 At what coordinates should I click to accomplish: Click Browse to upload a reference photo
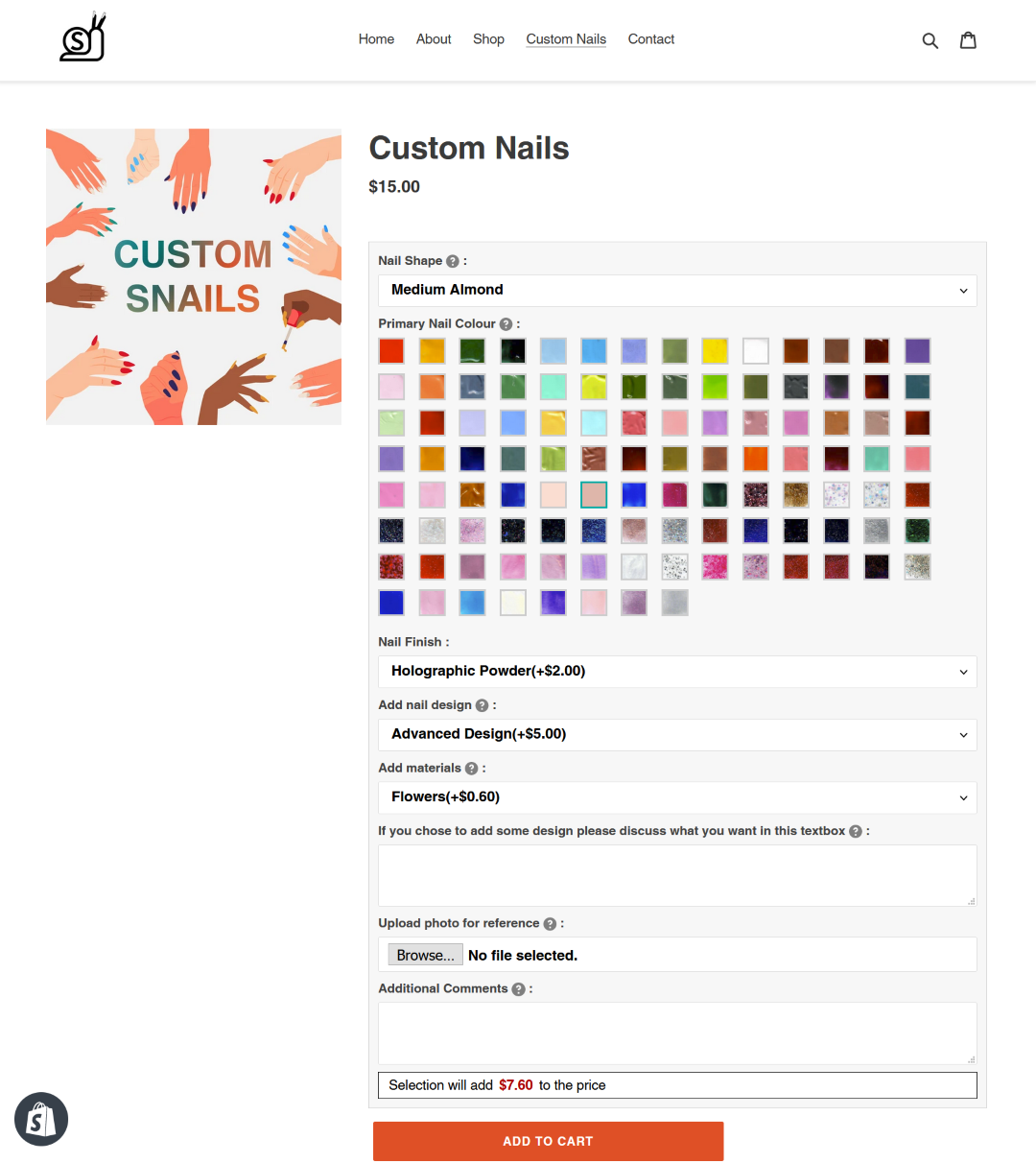[x=425, y=954]
